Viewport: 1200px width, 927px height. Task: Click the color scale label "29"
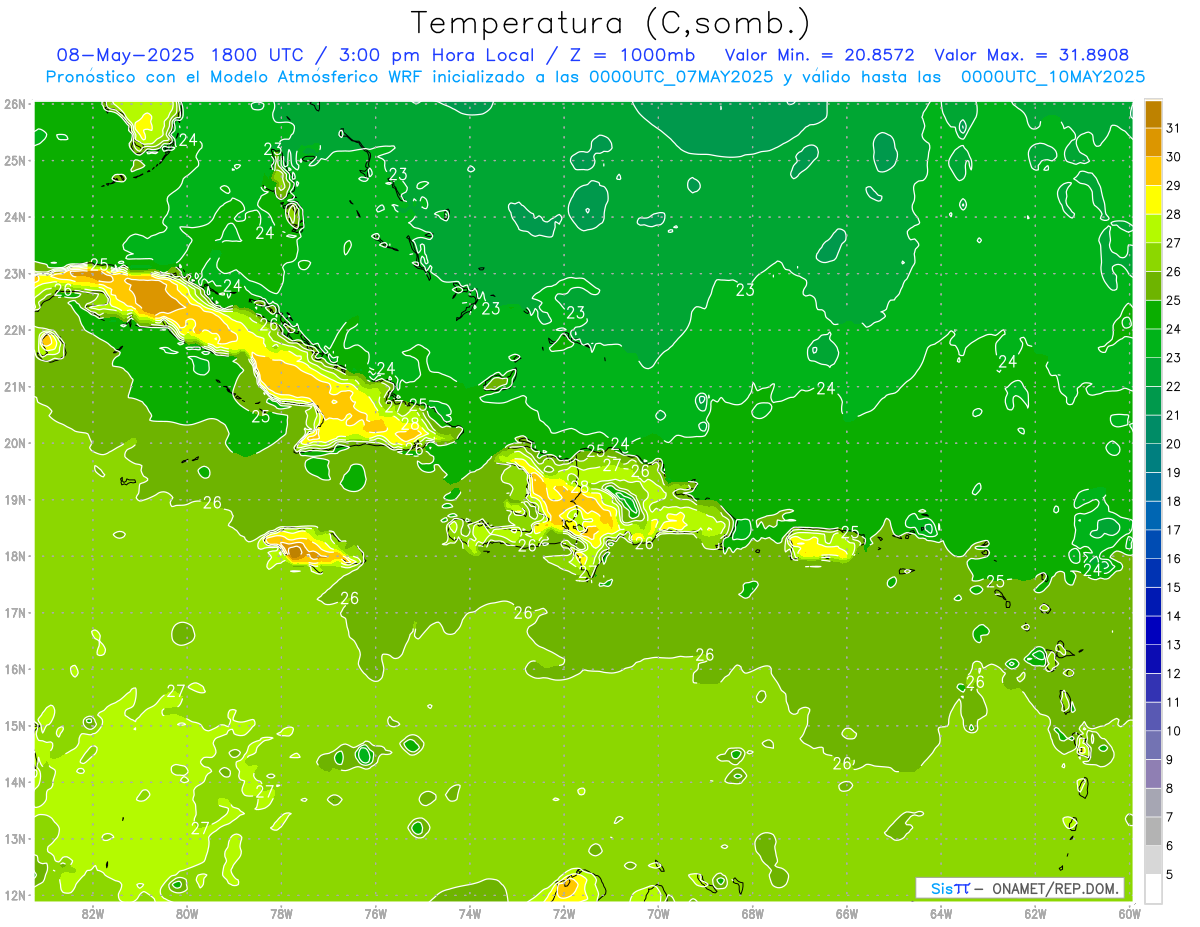1173,186
